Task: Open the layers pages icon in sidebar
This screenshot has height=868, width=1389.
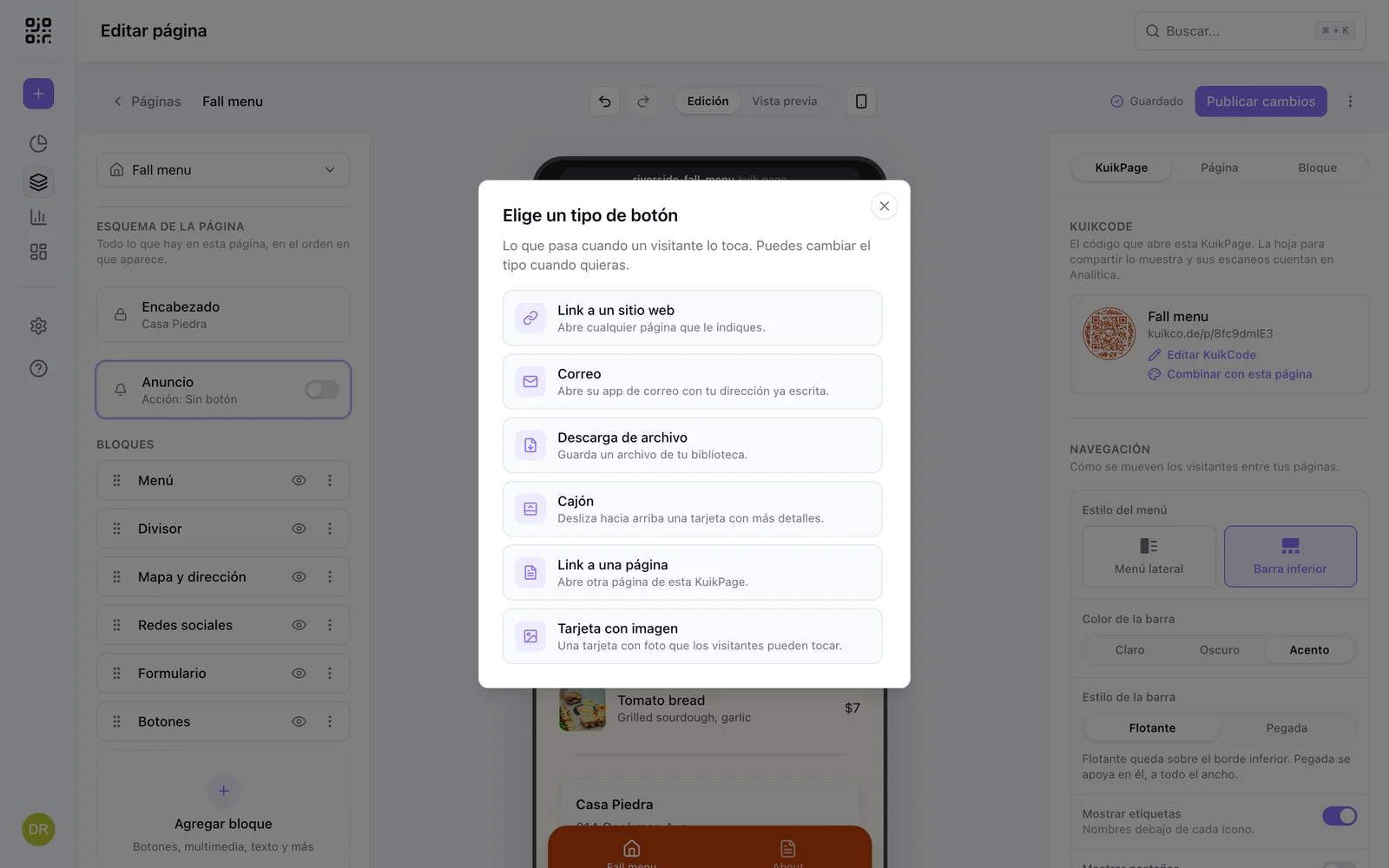Action: click(x=38, y=182)
